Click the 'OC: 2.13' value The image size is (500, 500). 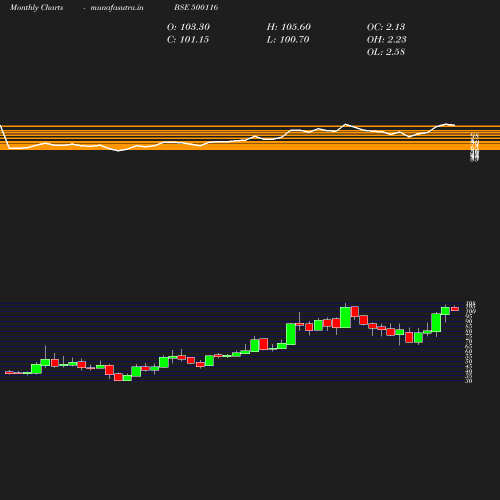(386, 27)
